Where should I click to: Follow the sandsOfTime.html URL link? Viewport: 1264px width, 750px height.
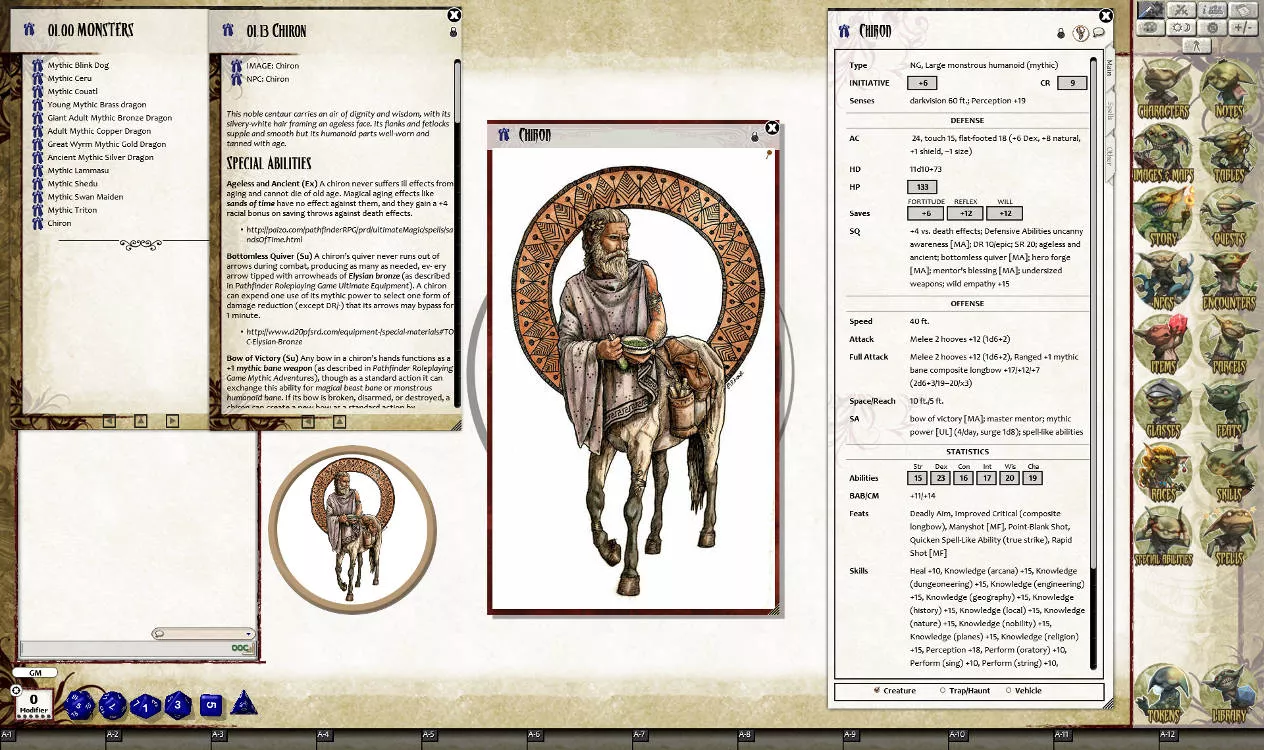click(350, 234)
